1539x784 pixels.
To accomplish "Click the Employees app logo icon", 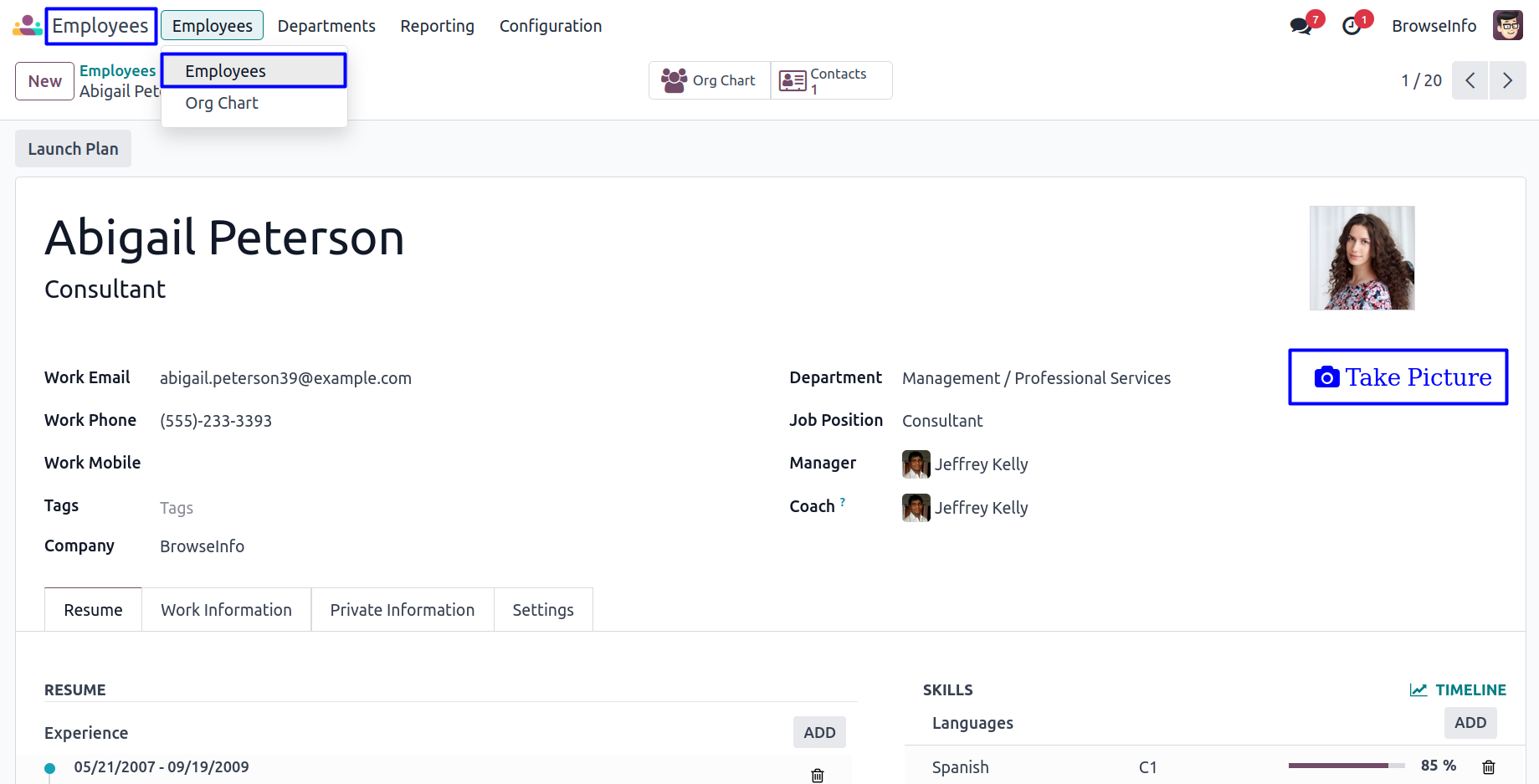I will (27, 26).
